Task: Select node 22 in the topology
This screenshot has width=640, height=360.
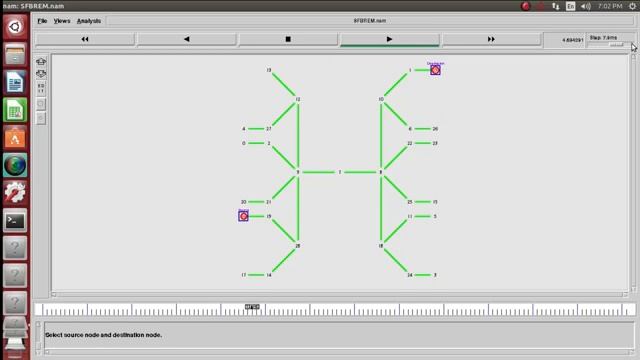Action: coord(410,143)
